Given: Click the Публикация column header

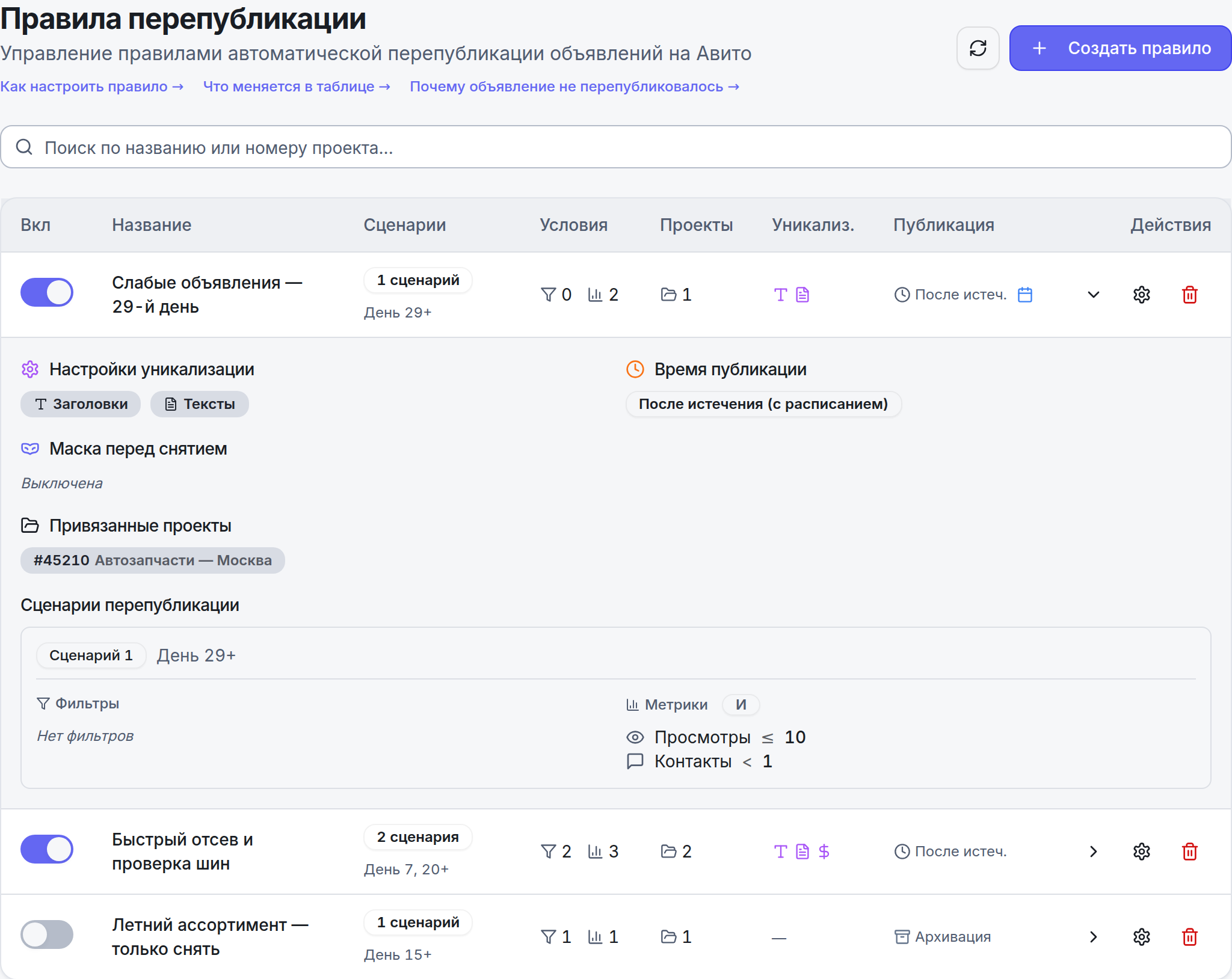Looking at the screenshot, I should 944,225.
